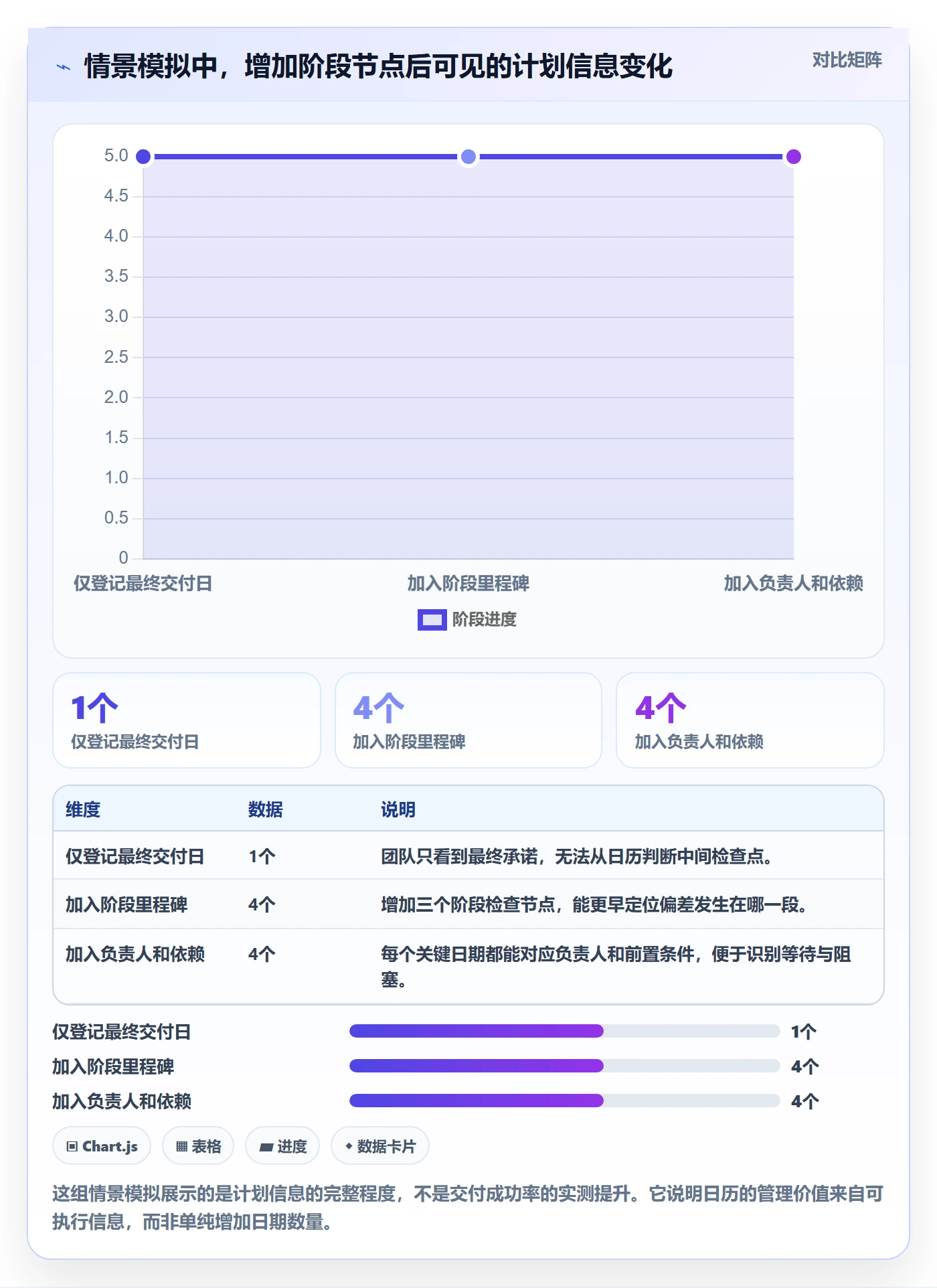Click the 仅登记最终交付日 x-axis label
The height and width of the screenshot is (1288, 937).
(x=143, y=583)
